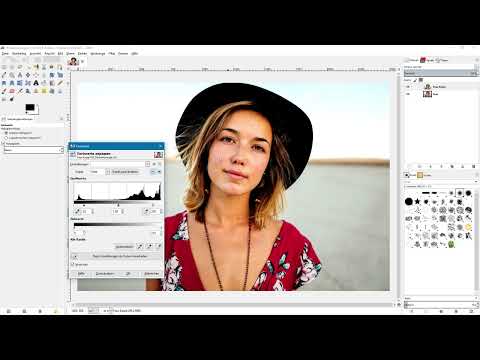The image size is (480, 360).
Task: Open the layers dock configure menu arrow
Action: click(477, 60)
